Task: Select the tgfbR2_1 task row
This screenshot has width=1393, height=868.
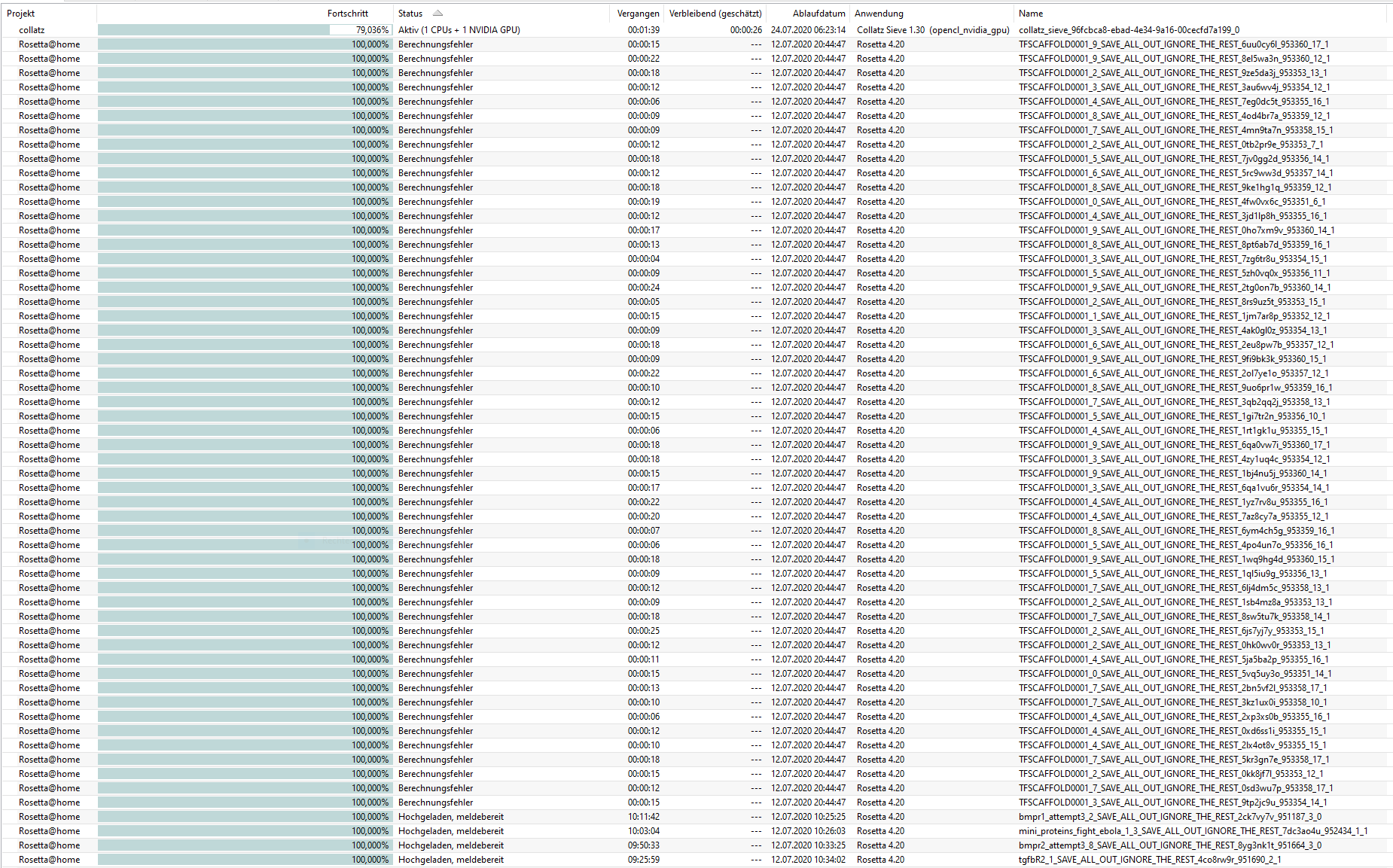Action: 1149,860
